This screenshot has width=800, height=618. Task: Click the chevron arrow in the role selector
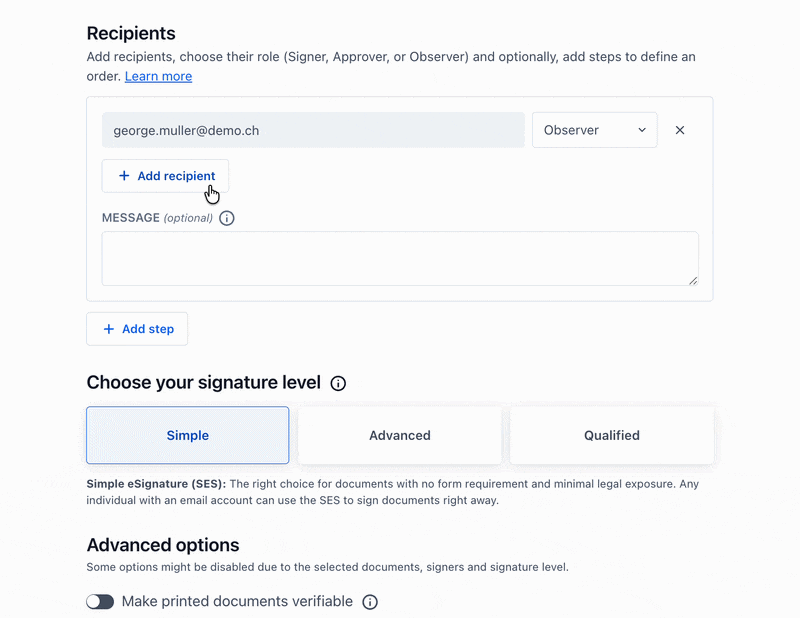[642, 130]
